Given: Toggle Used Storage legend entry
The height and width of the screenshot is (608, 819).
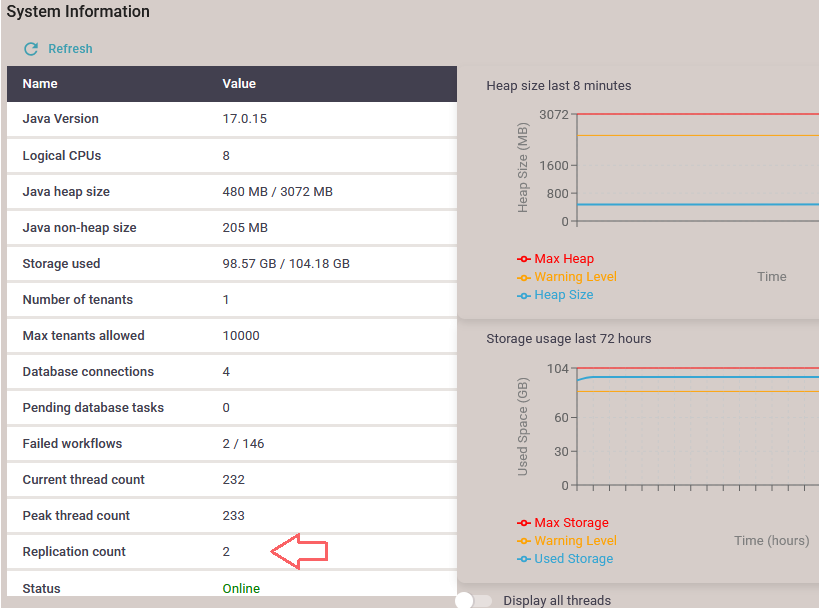Looking at the screenshot, I should 565,558.
